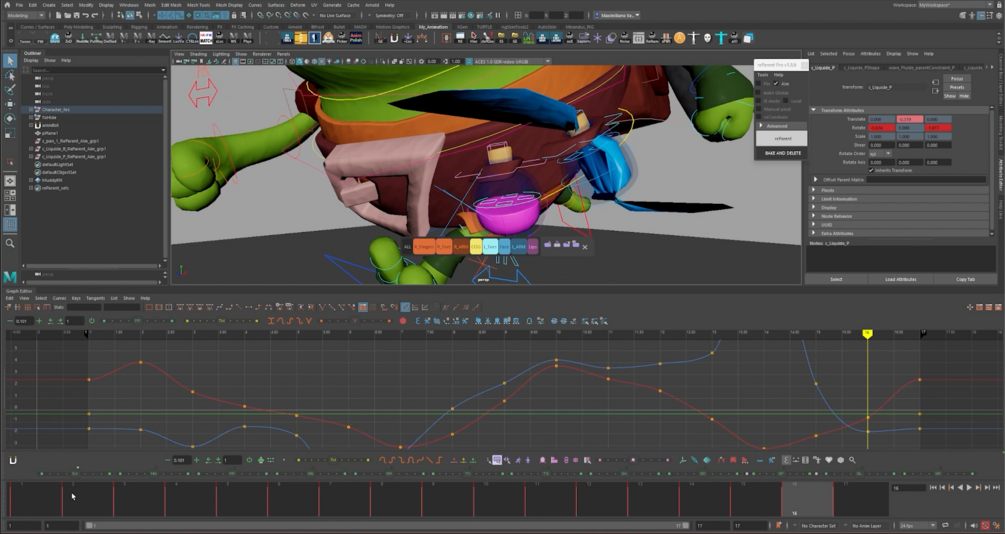The width and height of the screenshot is (1005, 534).
Task: Open the c_Liquide_PShape attribute tab
Action: click(x=861, y=67)
